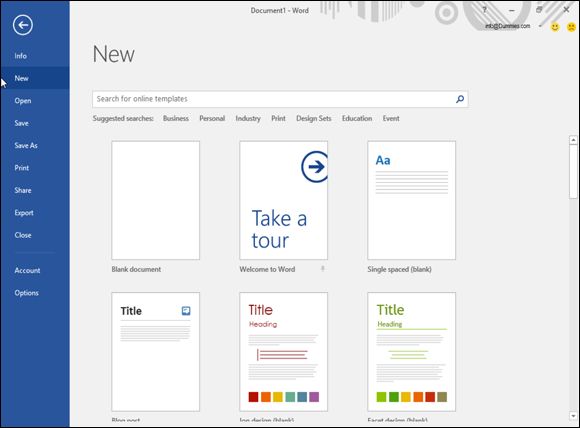
Task: Click the search magnifier icon
Action: click(x=460, y=99)
